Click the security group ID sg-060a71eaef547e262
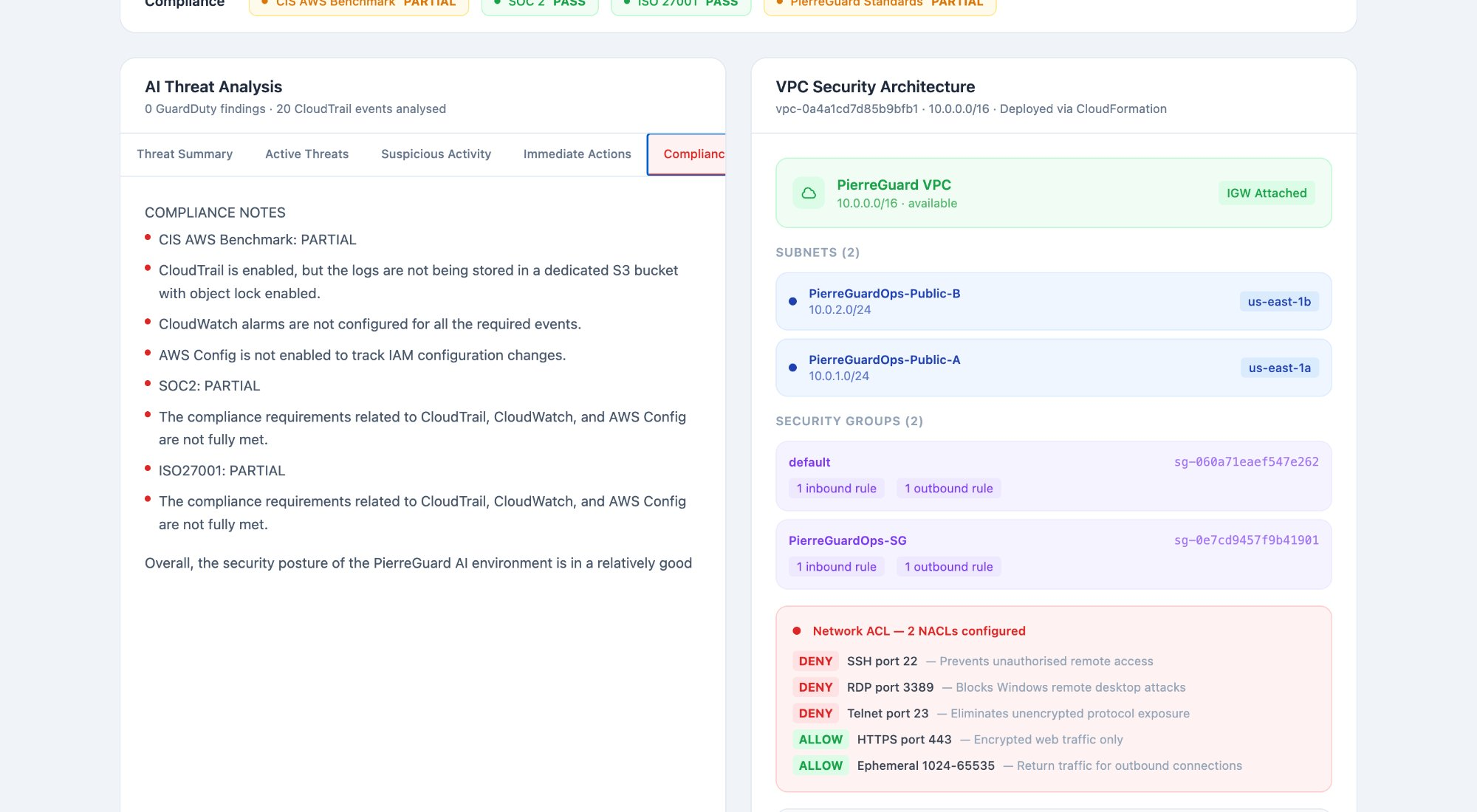The width and height of the screenshot is (1477, 812). tap(1246, 462)
